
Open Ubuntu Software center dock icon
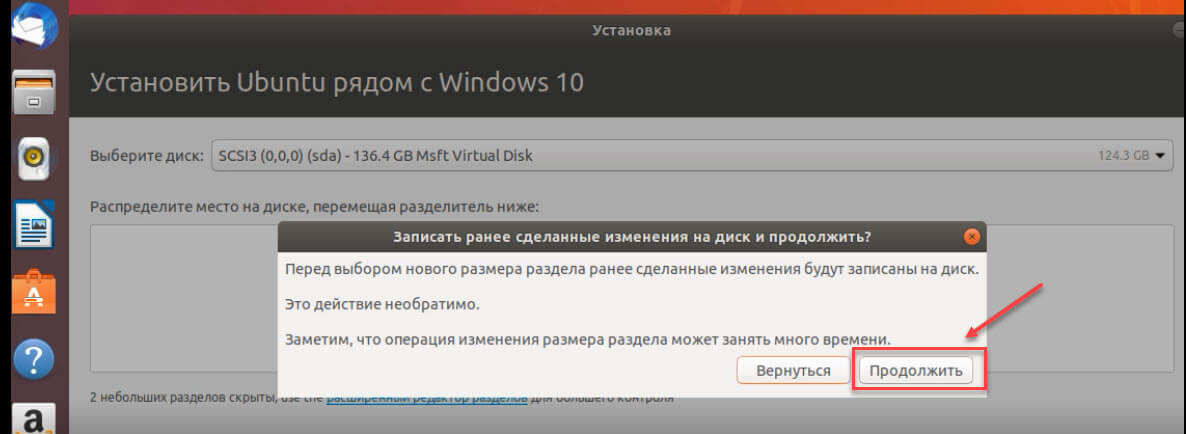pos(33,291)
